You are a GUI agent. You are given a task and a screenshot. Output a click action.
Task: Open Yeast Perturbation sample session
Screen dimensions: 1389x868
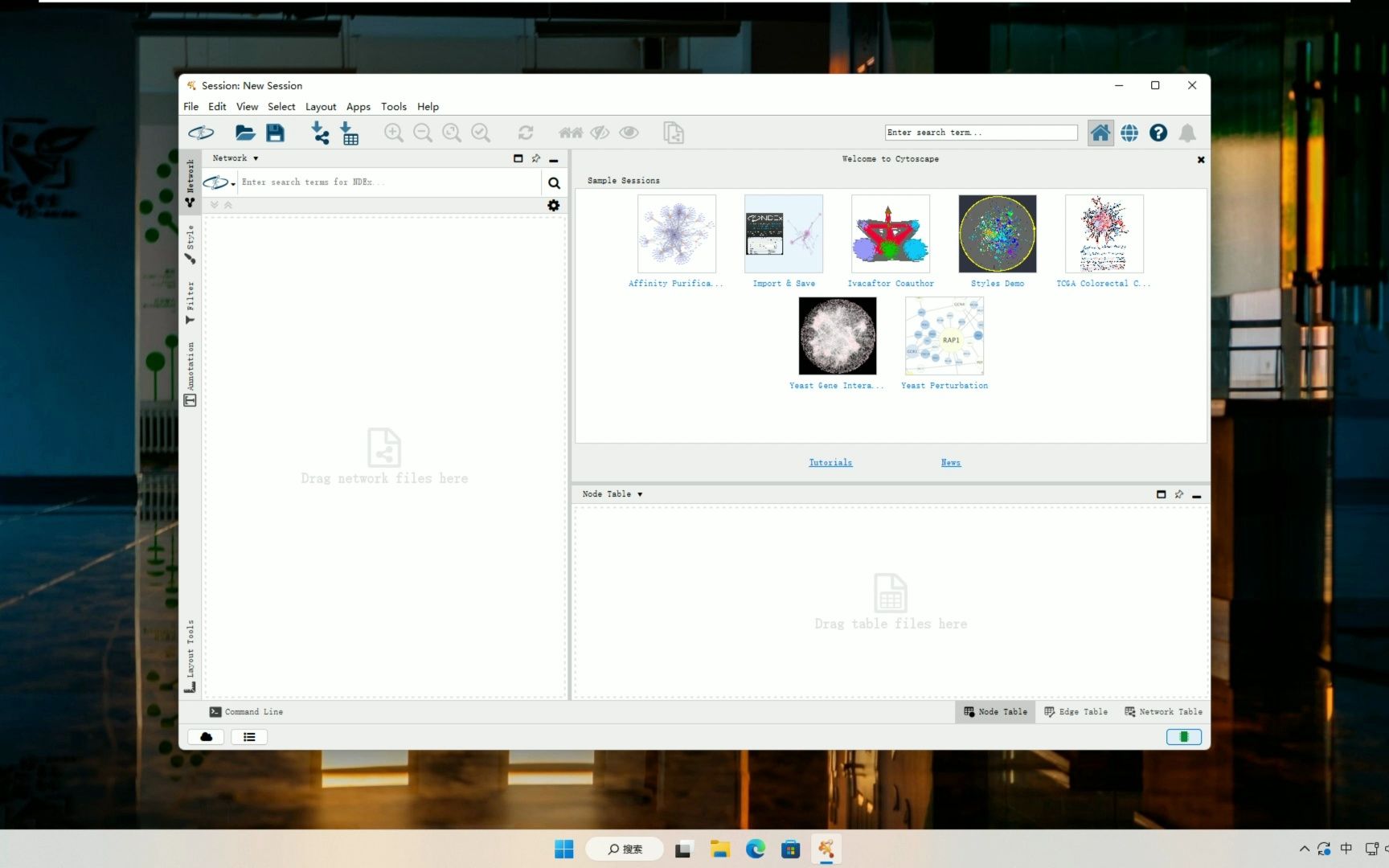(x=944, y=343)
